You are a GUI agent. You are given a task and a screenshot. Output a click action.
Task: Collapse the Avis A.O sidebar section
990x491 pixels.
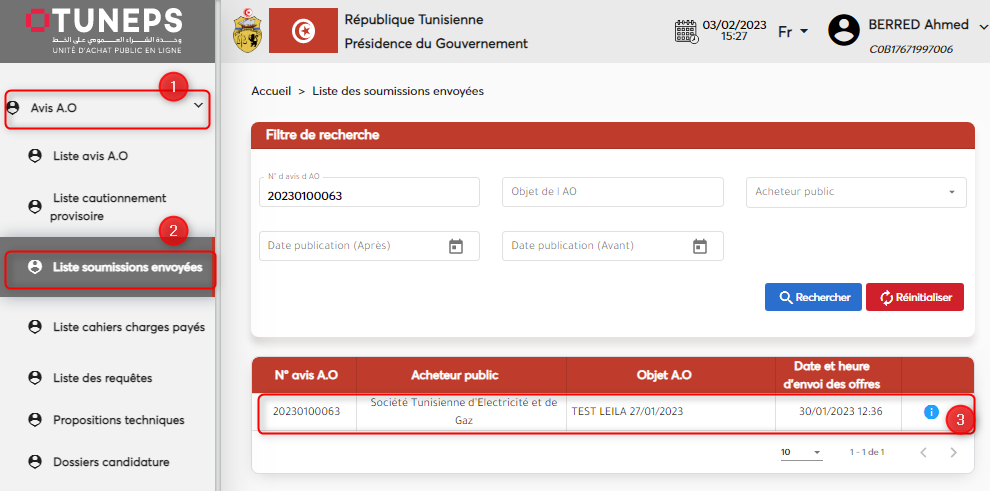click(x=198, y=106)
